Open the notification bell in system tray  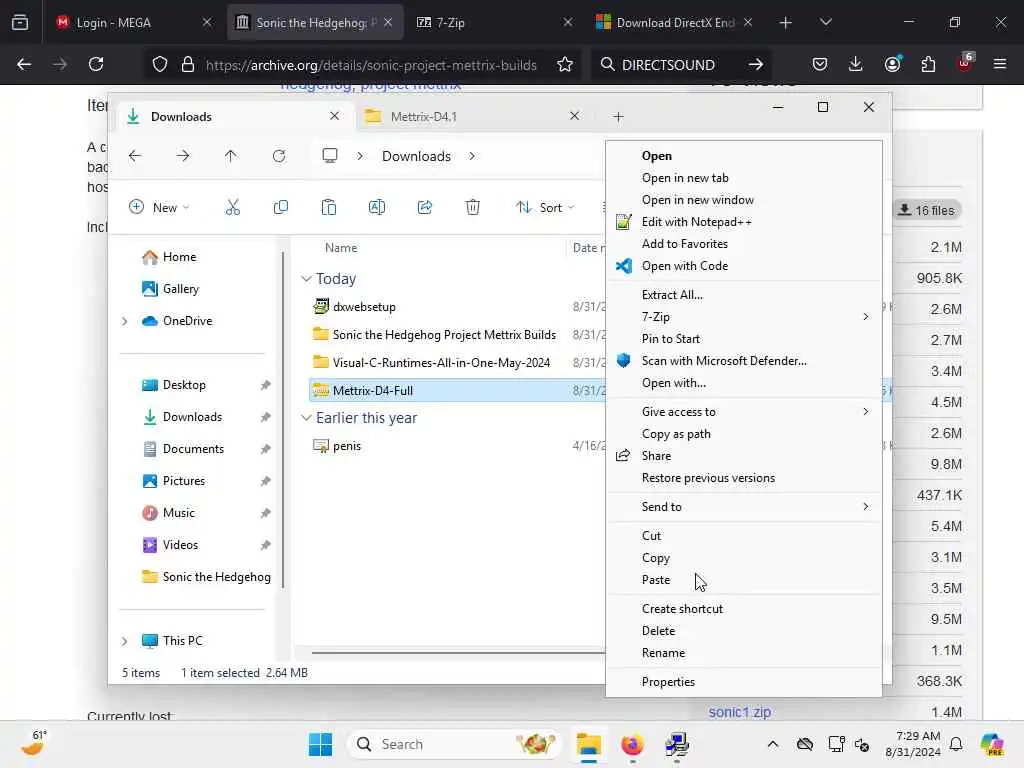pyautogui.click(x=956, y=744)
